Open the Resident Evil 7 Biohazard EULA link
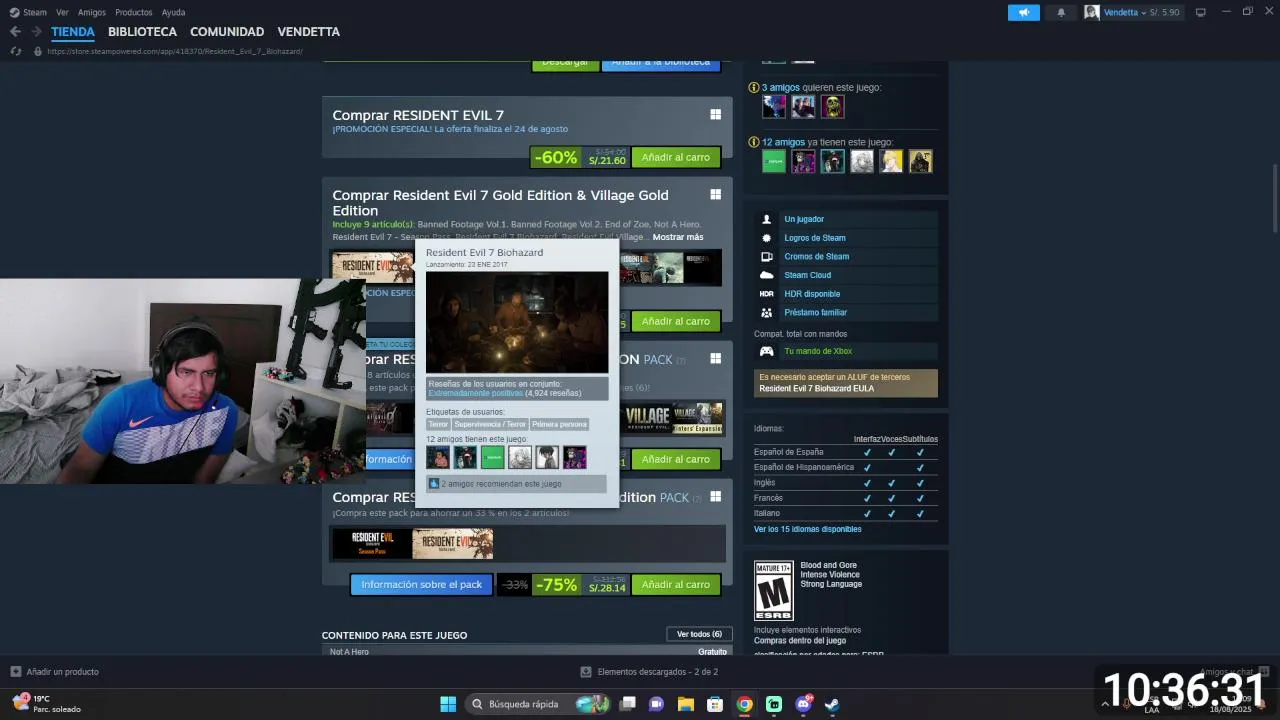1280x720 pixels. [816, 388]
